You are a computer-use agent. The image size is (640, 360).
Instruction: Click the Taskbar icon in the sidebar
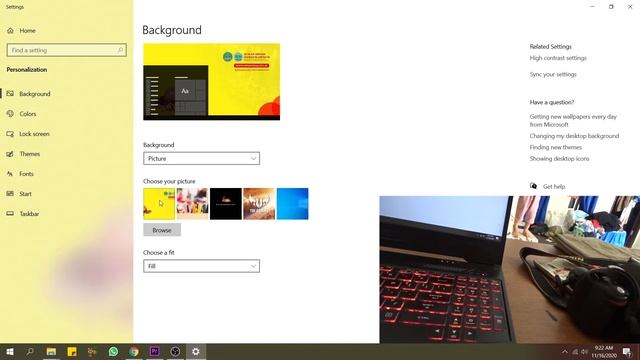pos(10,214)
